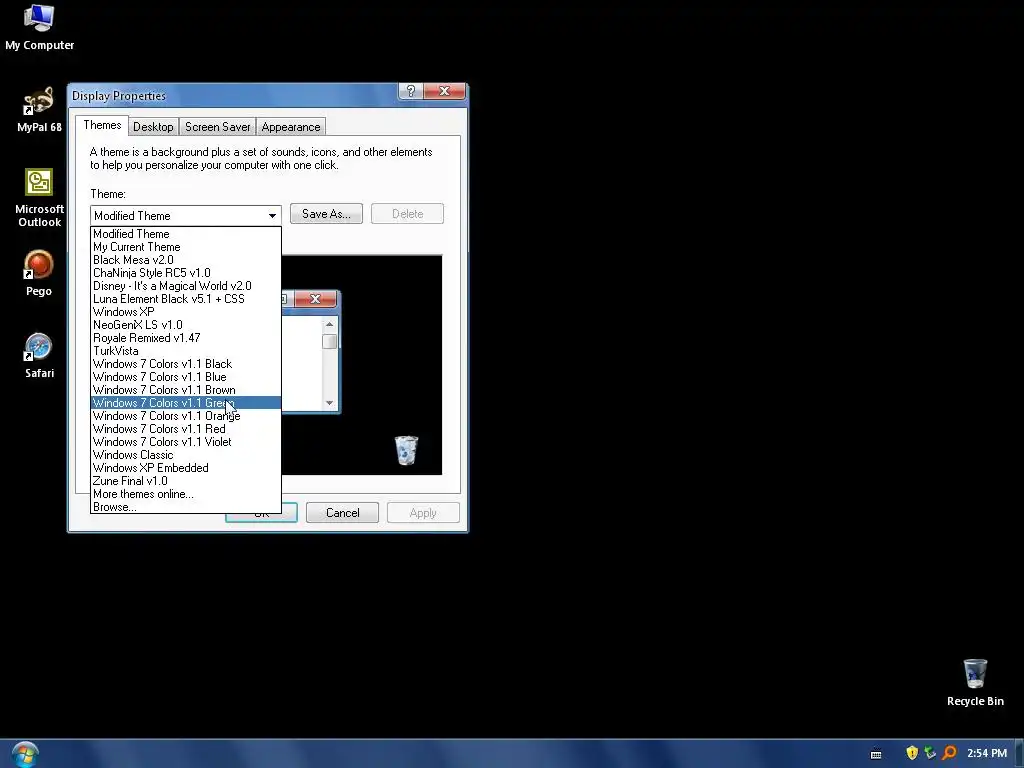This screenshot has width=1024, height=768.
Task: Select highlighted Windows 7 Colors v1.1 Green
Action: pyautogui.click(x=185, y=403)
